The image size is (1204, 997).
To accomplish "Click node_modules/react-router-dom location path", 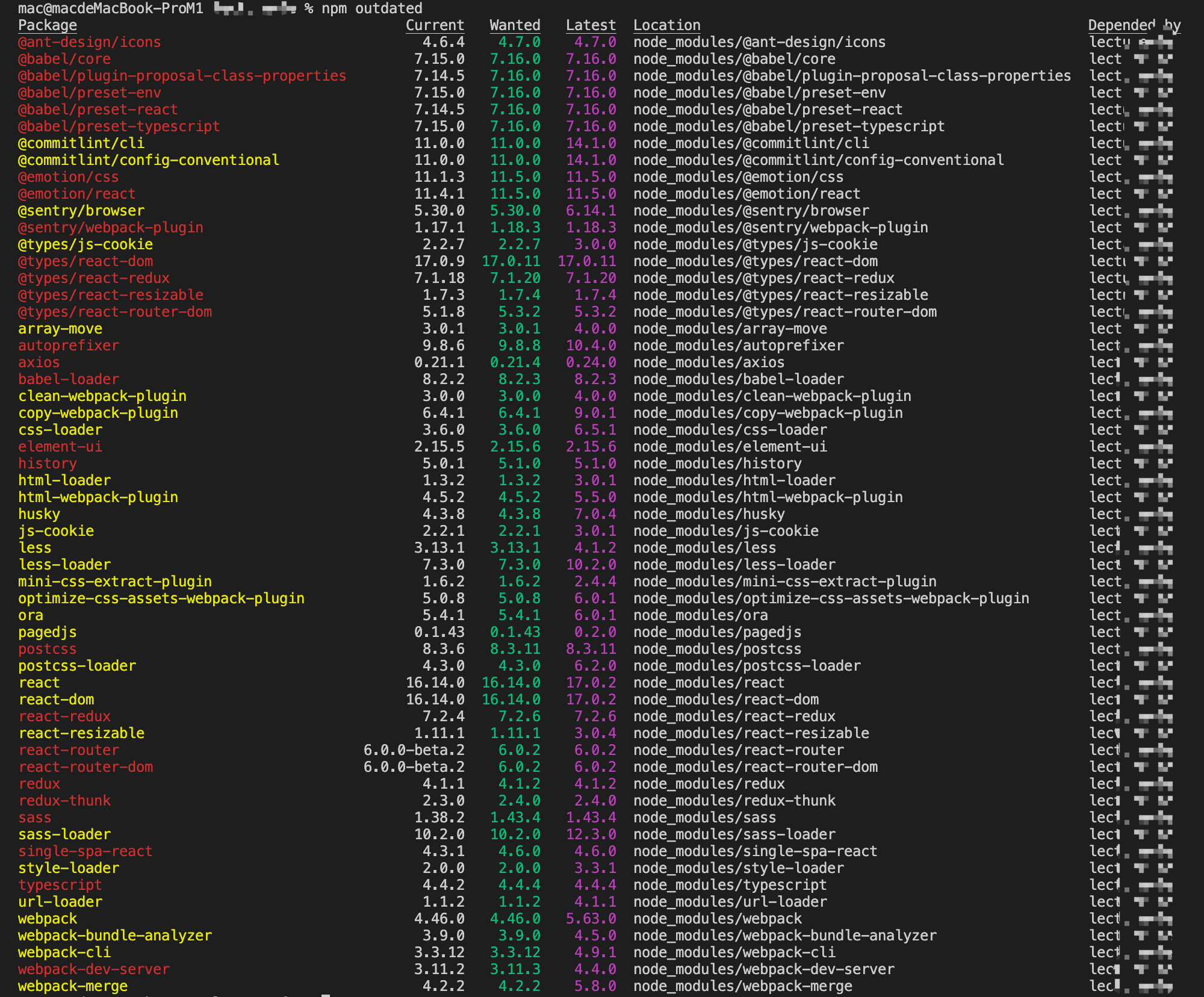I will point(756,767).
